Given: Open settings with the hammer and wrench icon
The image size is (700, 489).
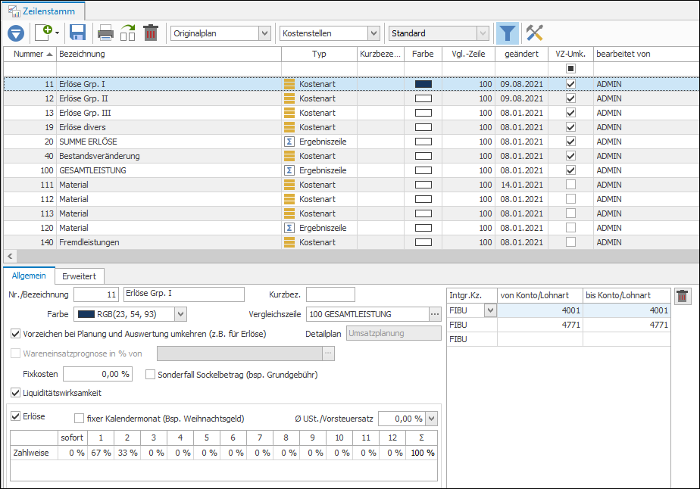Looking at the screenshot, I should (534, 33).
